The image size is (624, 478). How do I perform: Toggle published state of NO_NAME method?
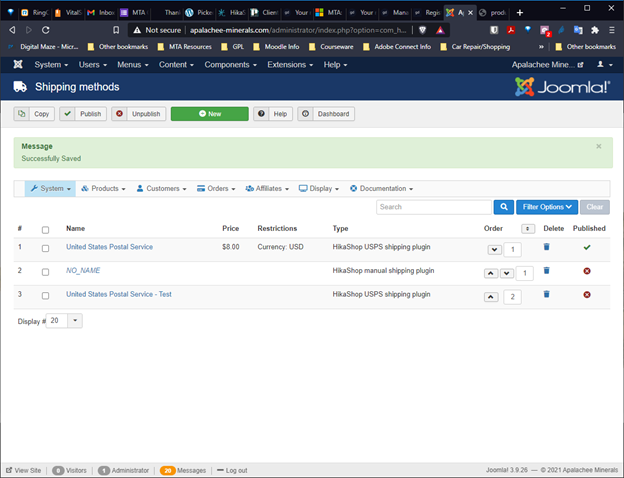587,271
